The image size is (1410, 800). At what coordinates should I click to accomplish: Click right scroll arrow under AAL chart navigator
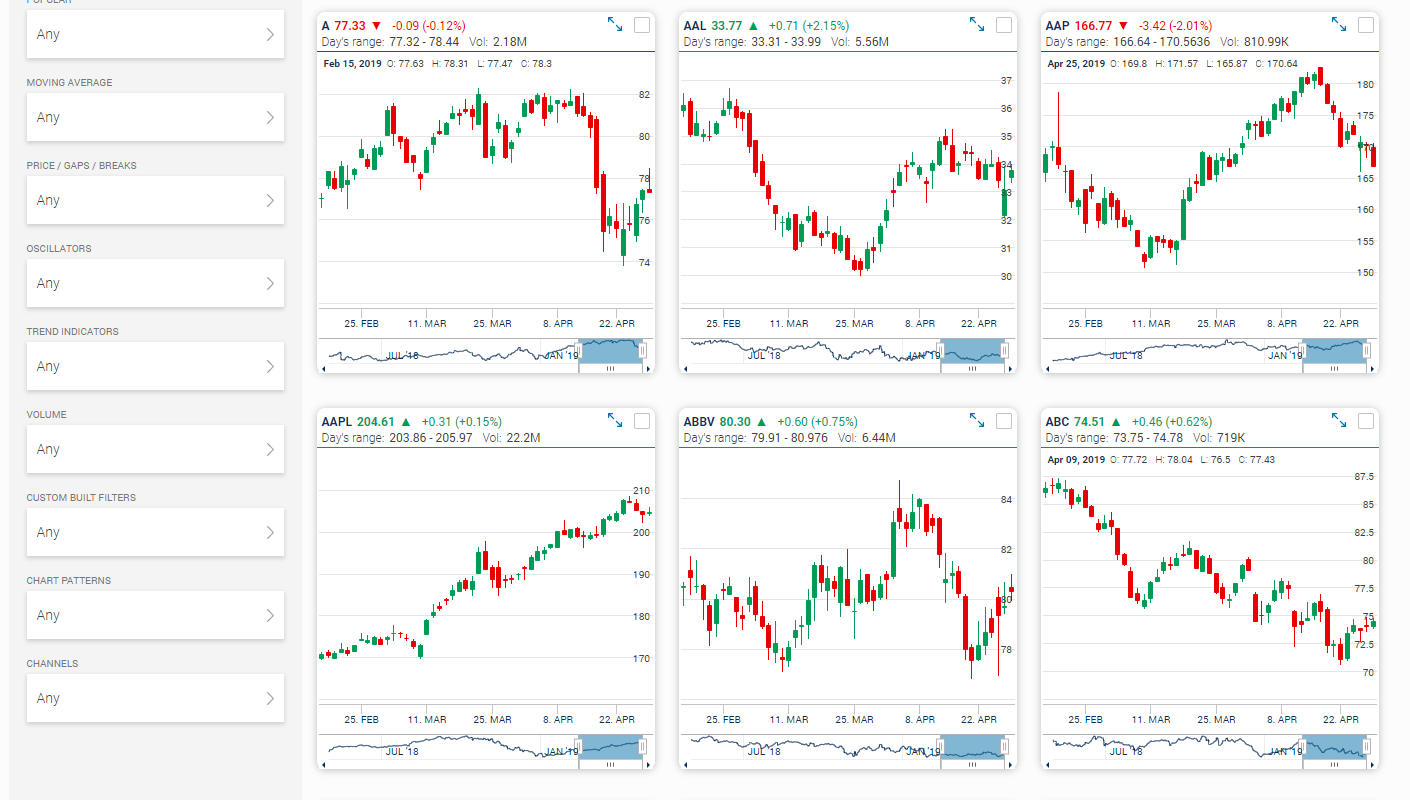pos(1012,368)
